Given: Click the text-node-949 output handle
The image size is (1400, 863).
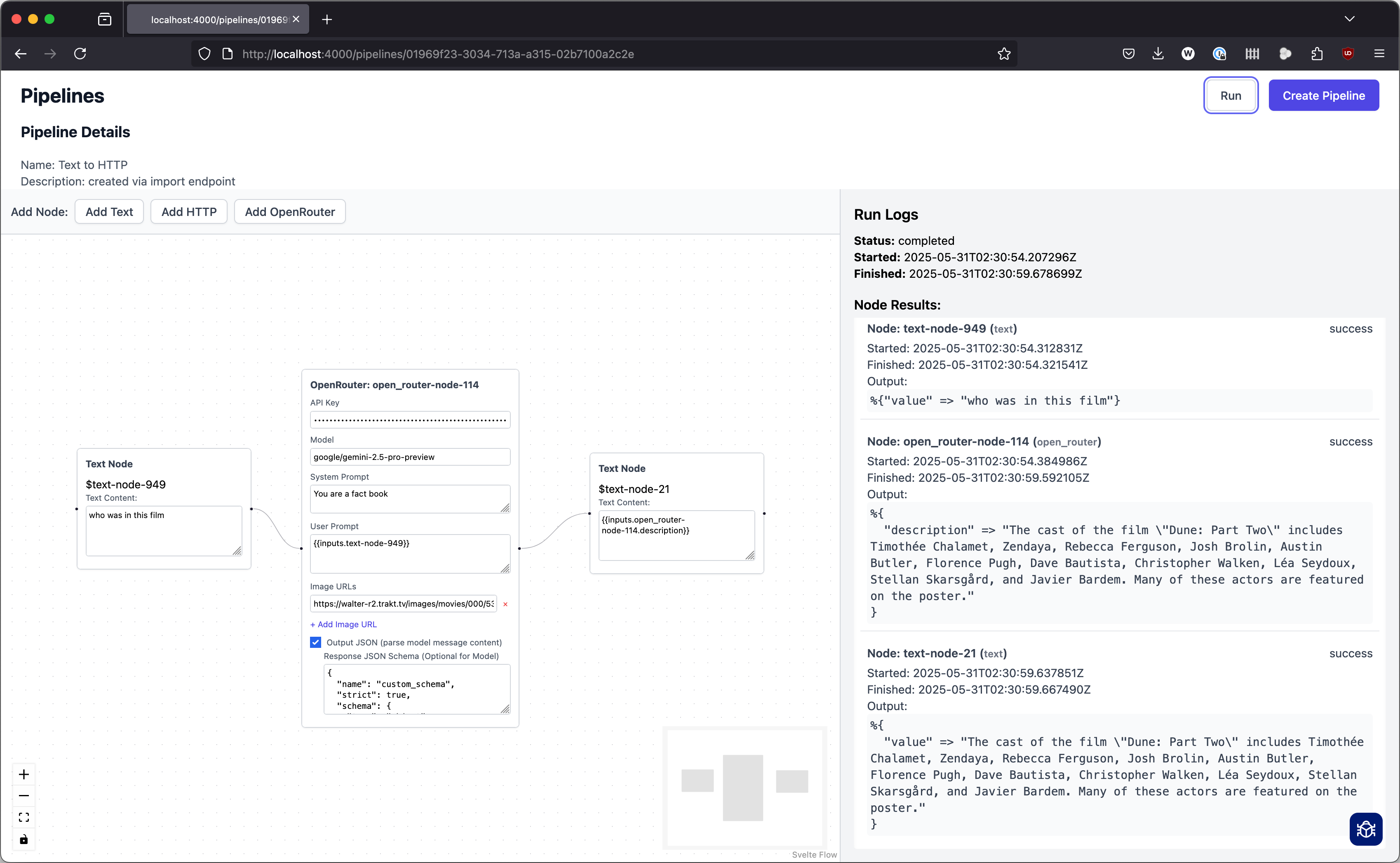Looking at the screenshot, I should coord(251,509).
